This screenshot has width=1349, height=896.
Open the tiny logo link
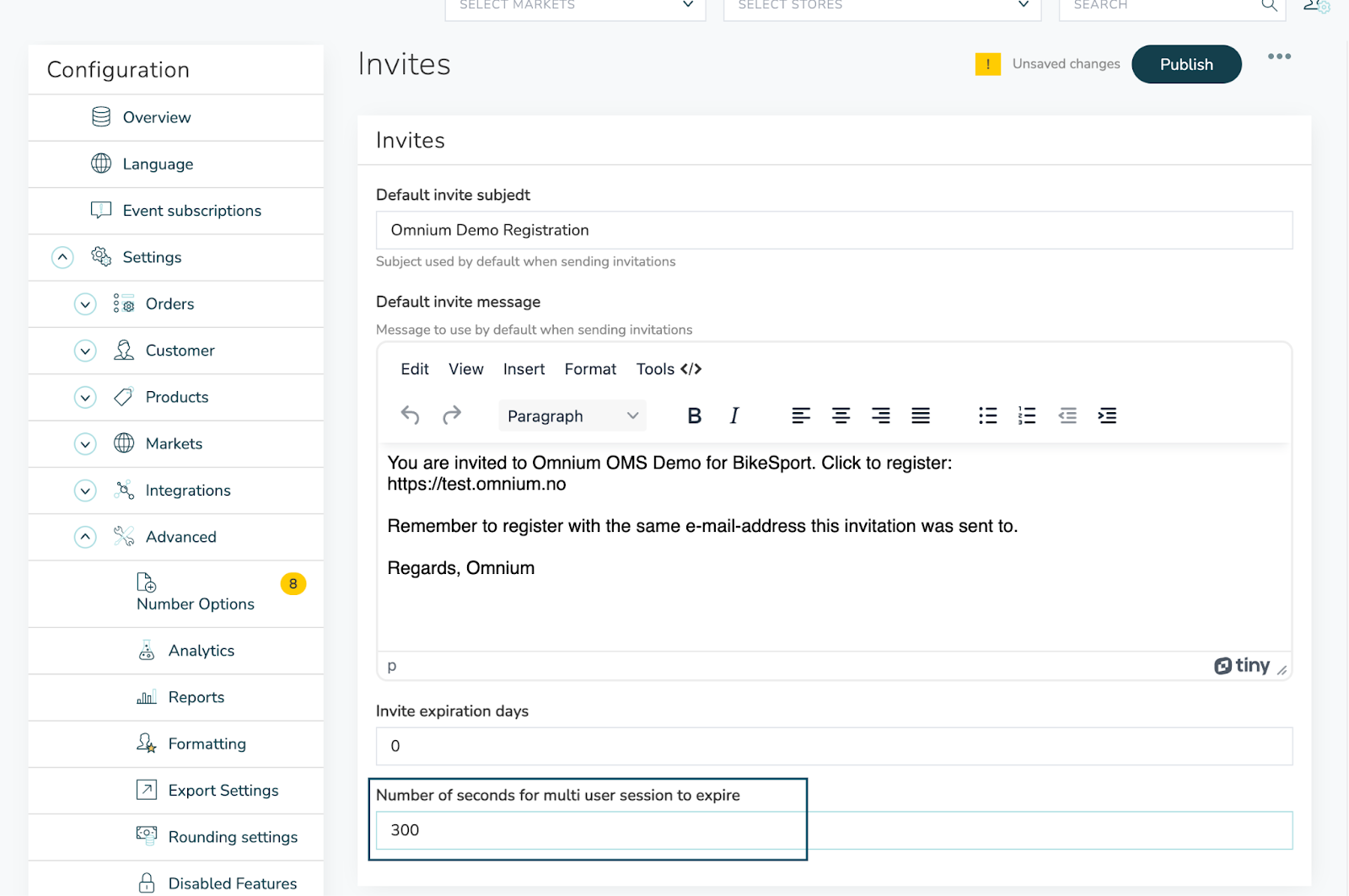pyautogui.click(x=1241, y=666)
